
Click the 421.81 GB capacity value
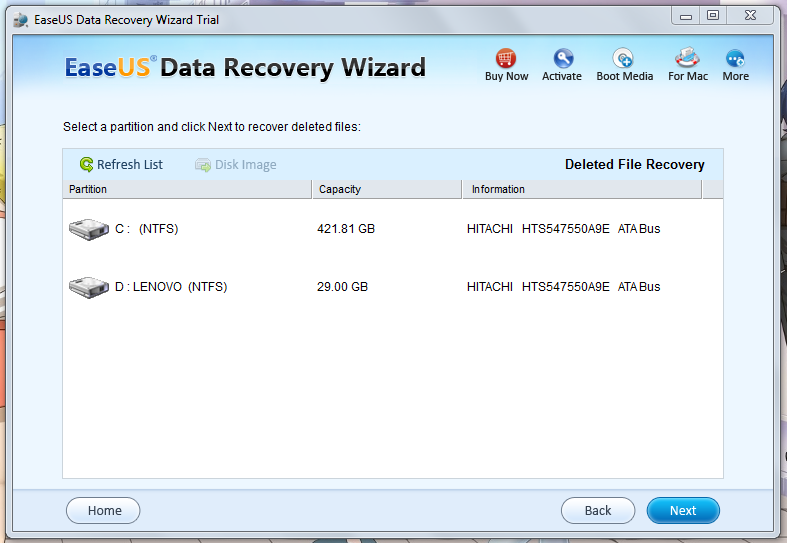[346, 229]
